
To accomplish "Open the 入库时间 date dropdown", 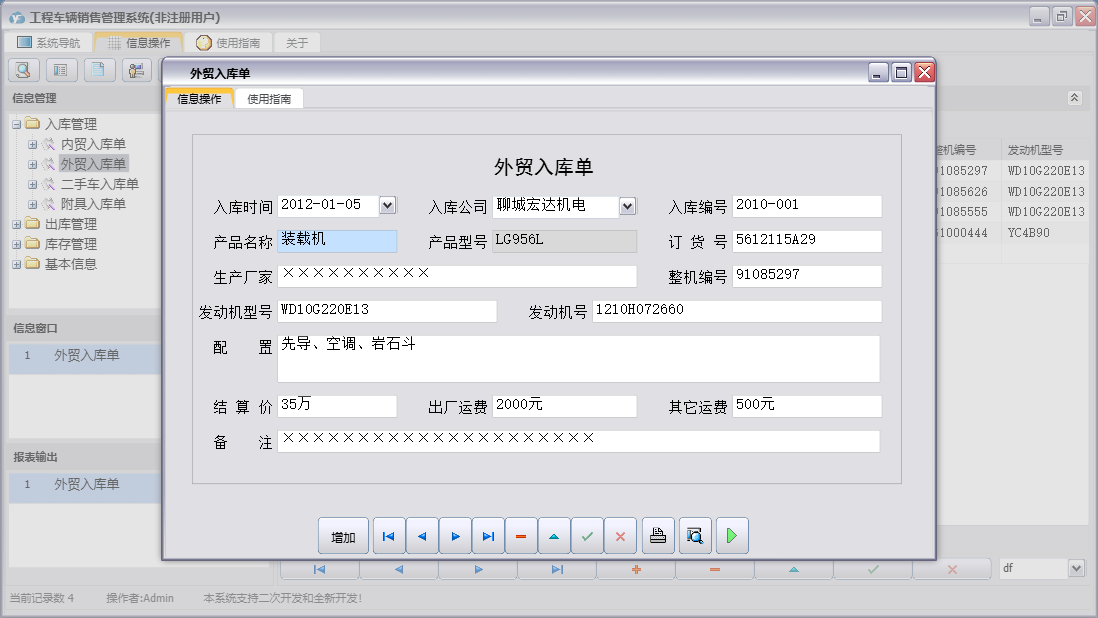I will pos(385,205).
